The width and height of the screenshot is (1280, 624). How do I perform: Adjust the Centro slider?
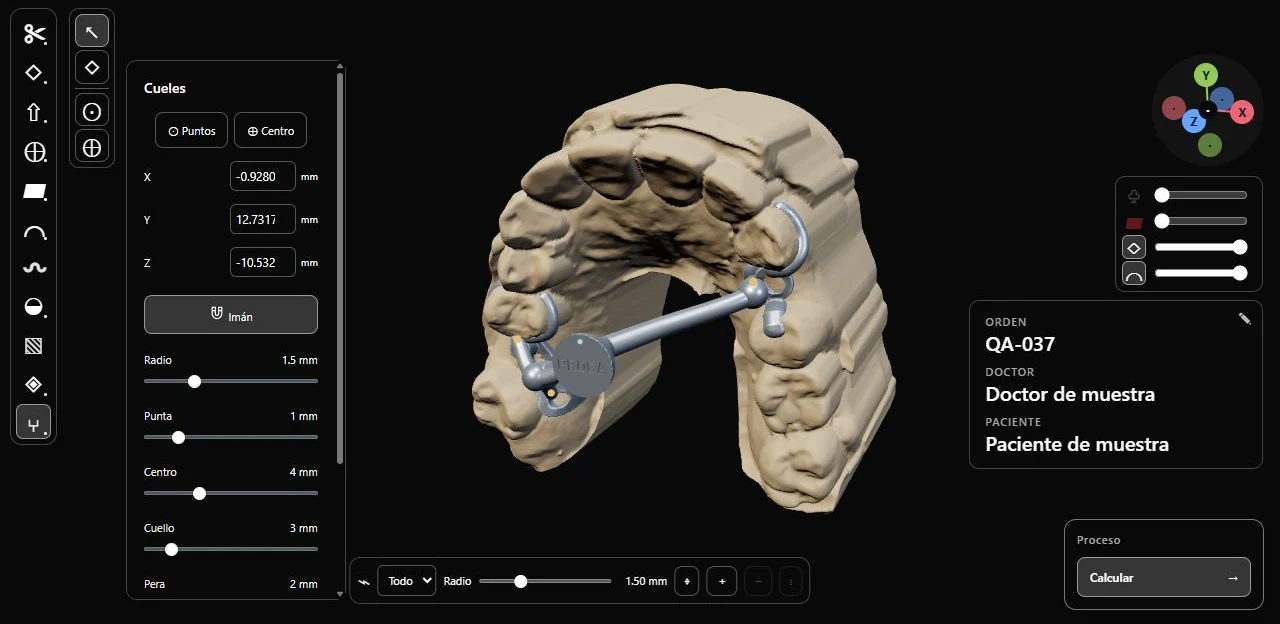click(x=231, y=493)
